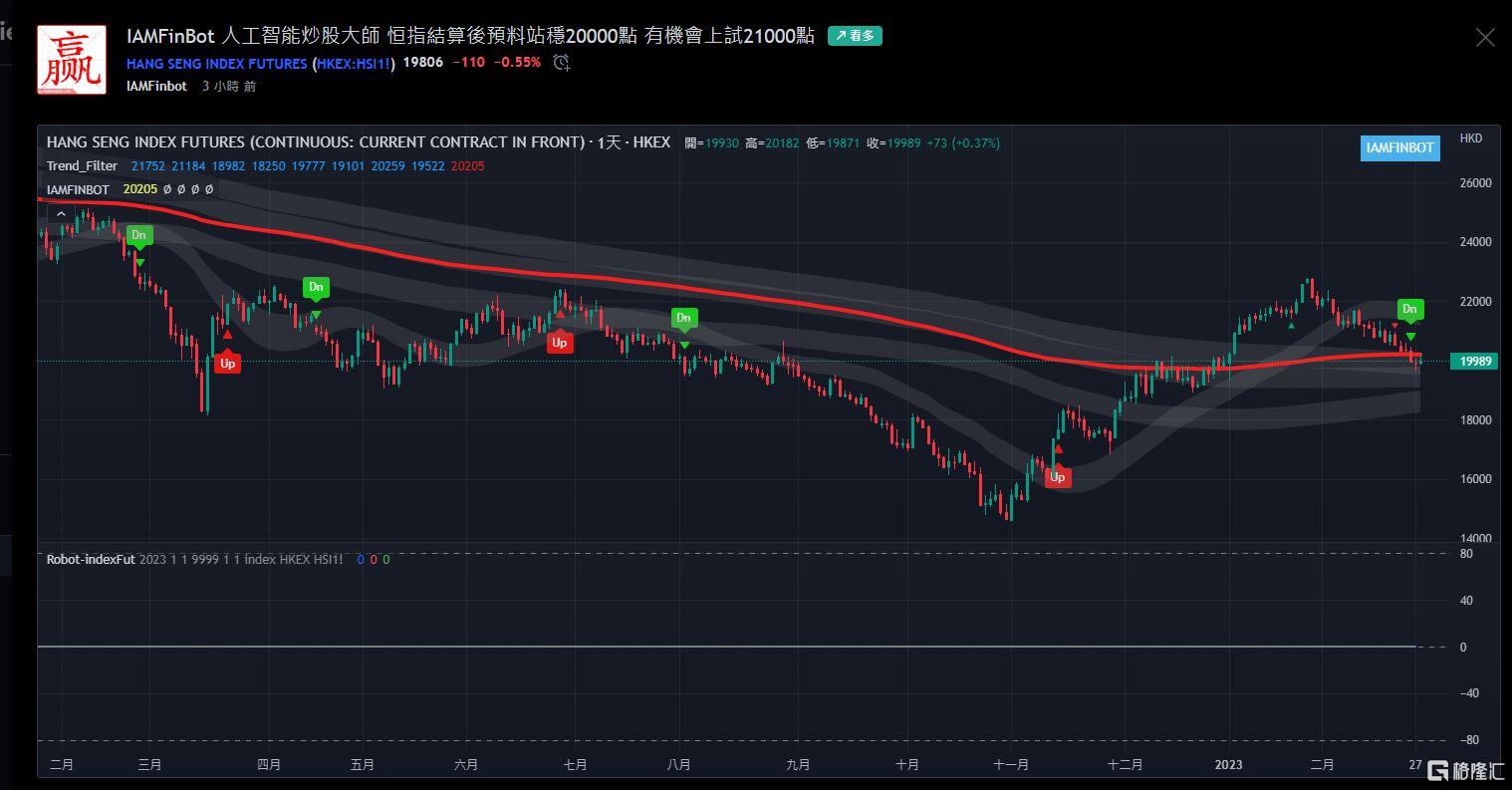Click the 六月 time axis label
Viewport: 1512px width, 790px height.
[x=466, y=765]
